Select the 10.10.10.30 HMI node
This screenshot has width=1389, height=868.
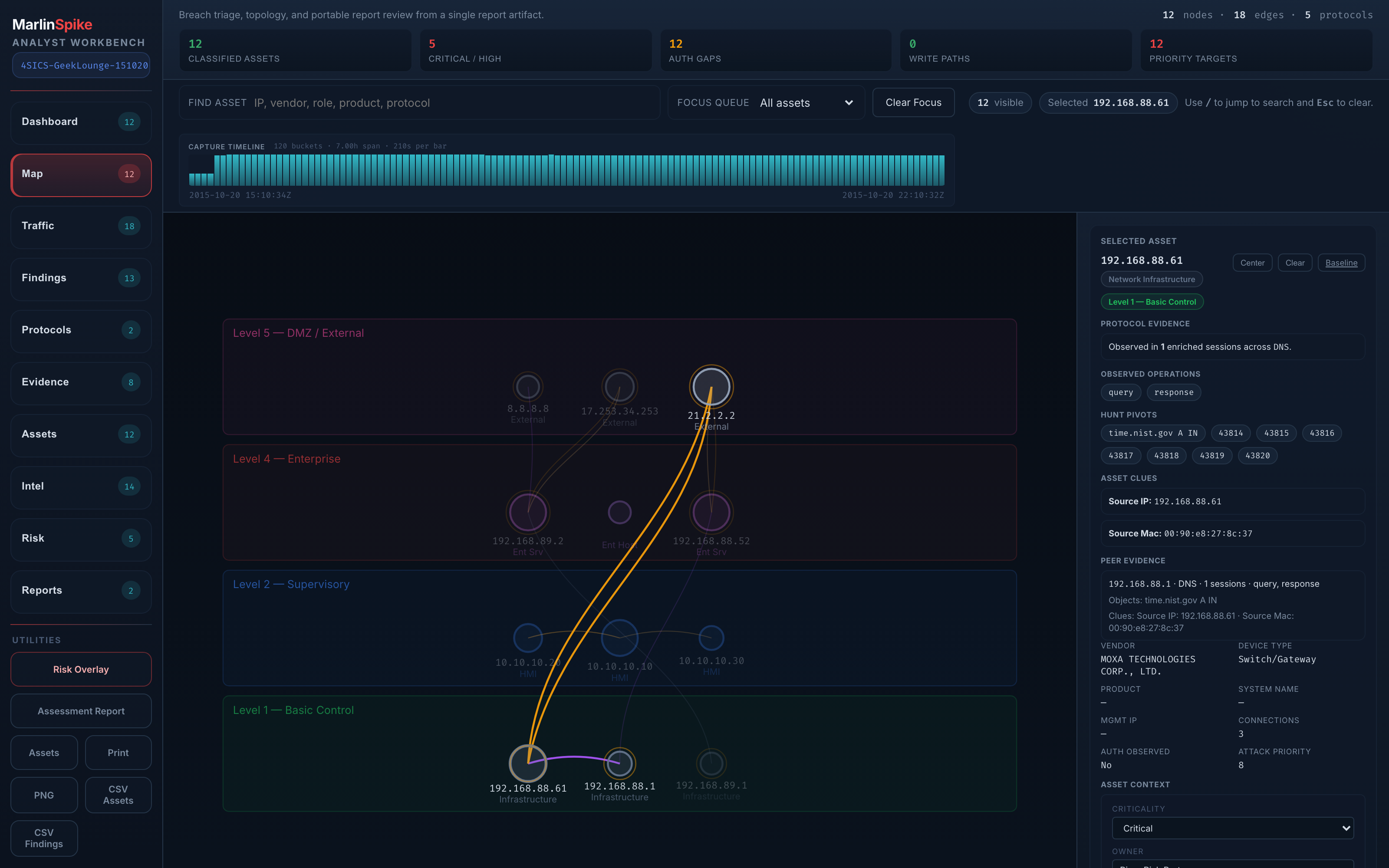point(711,638)
